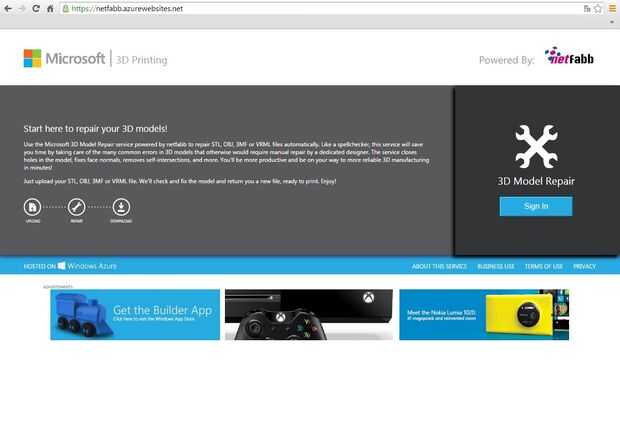This screenshot has width=620, height=443.
Task: Open the About This Service link
Action: click(439, 267)
